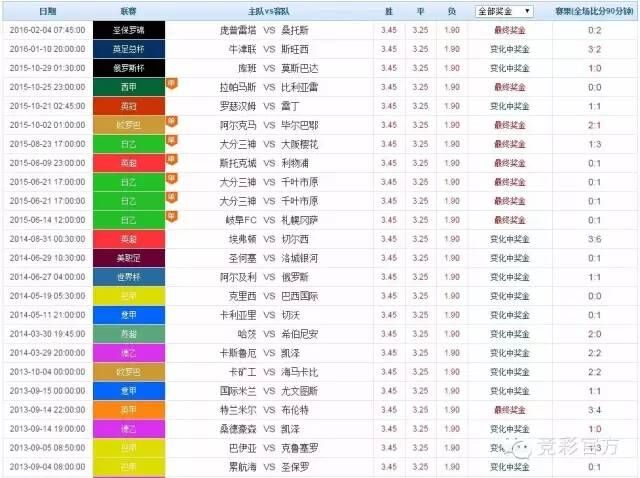Click the 单 badge for 大分三神 vs 大阪樱花
Screen dimensions: 640x478
[171, 141]
